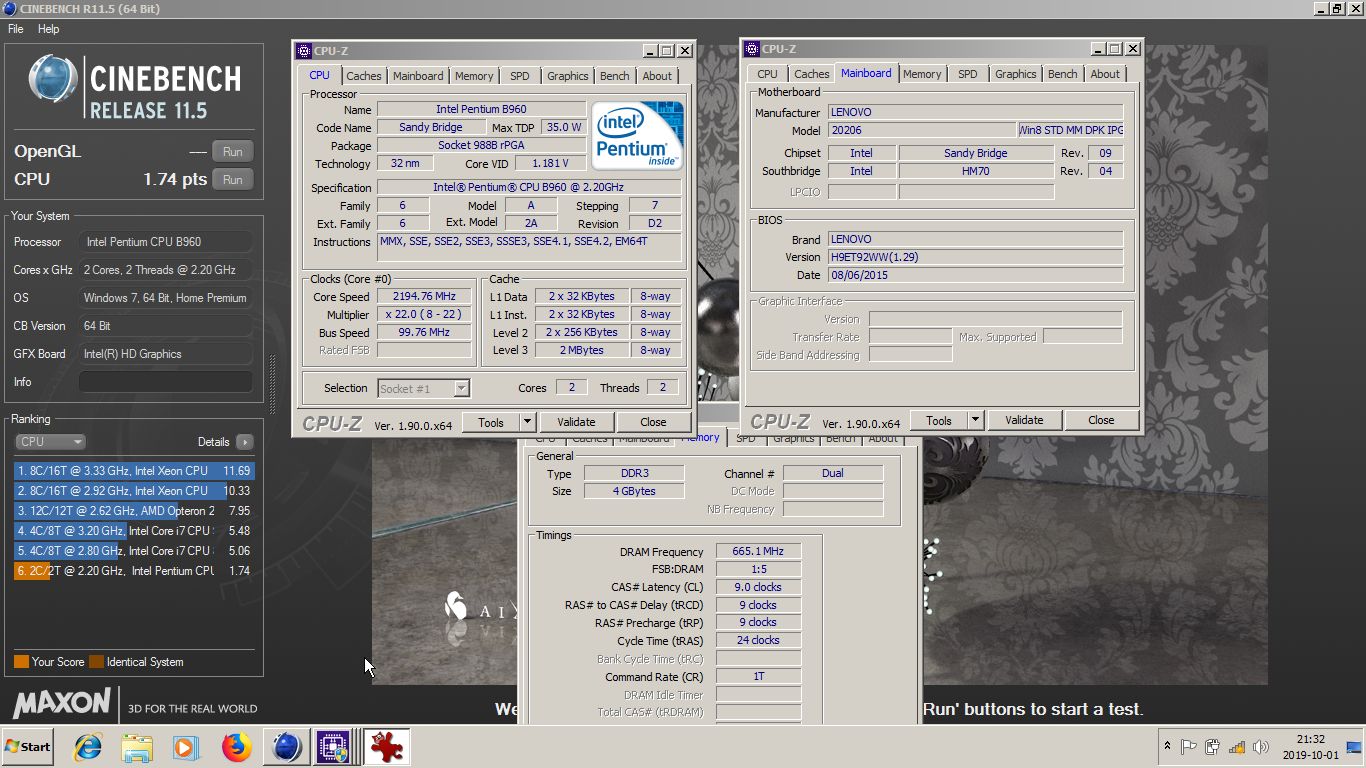Click Validate in left CPU-Z window
This screenshot has width=1366, height=768.
pyautogui.click(x=576, y=423)
